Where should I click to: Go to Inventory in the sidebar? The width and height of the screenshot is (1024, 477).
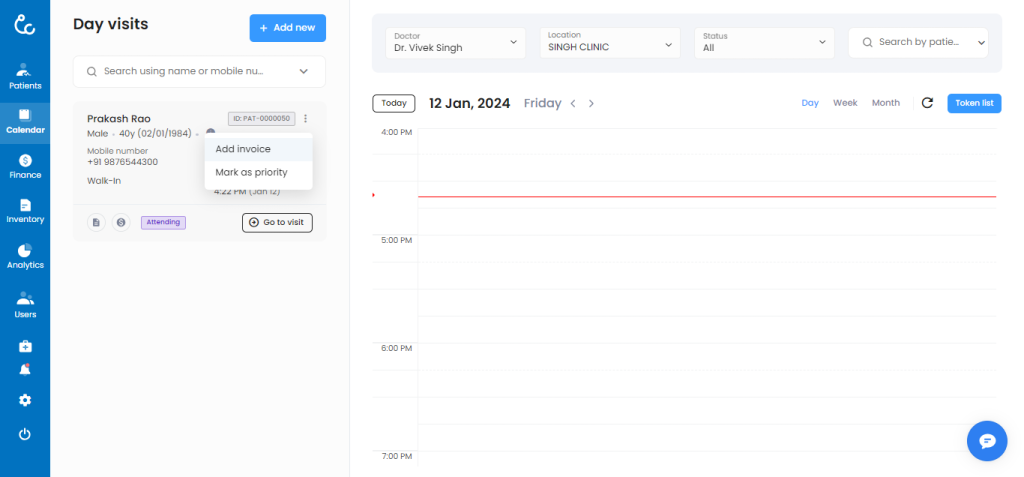(25, 210)
